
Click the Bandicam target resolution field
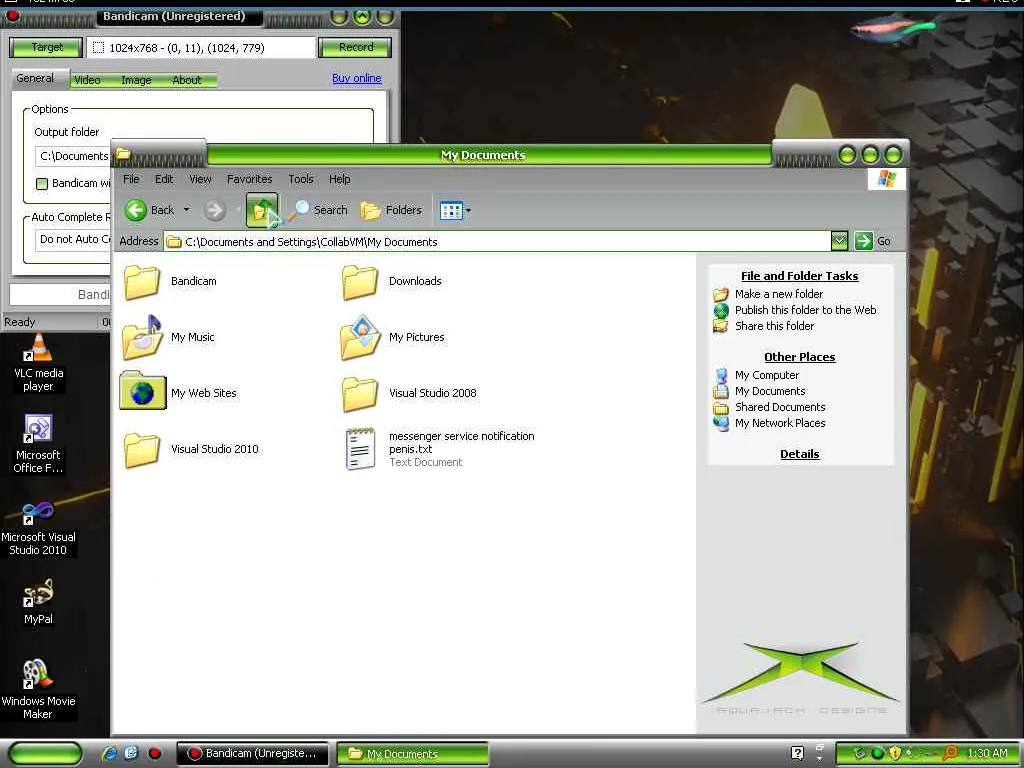(x=200, y=48)
